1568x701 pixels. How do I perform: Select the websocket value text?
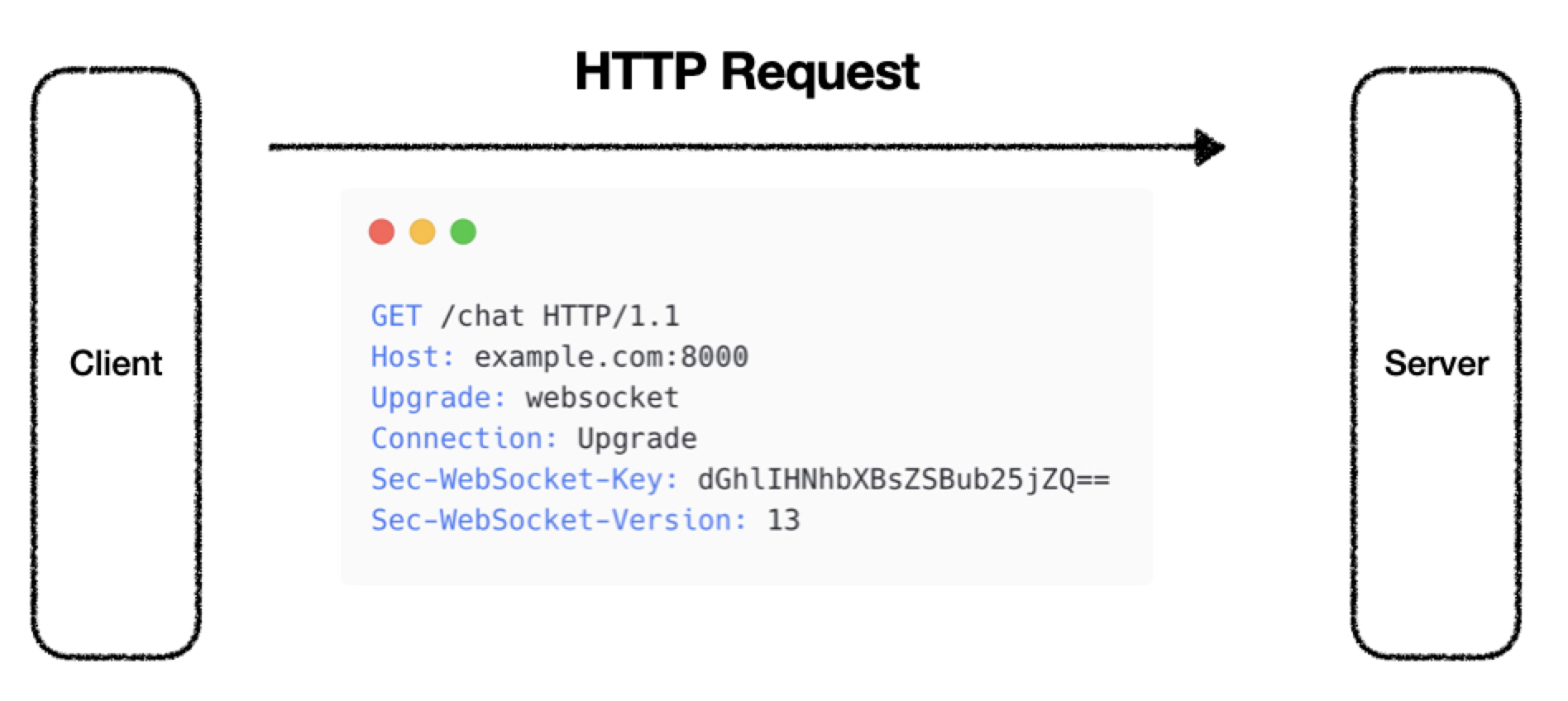tap(601, 398)
